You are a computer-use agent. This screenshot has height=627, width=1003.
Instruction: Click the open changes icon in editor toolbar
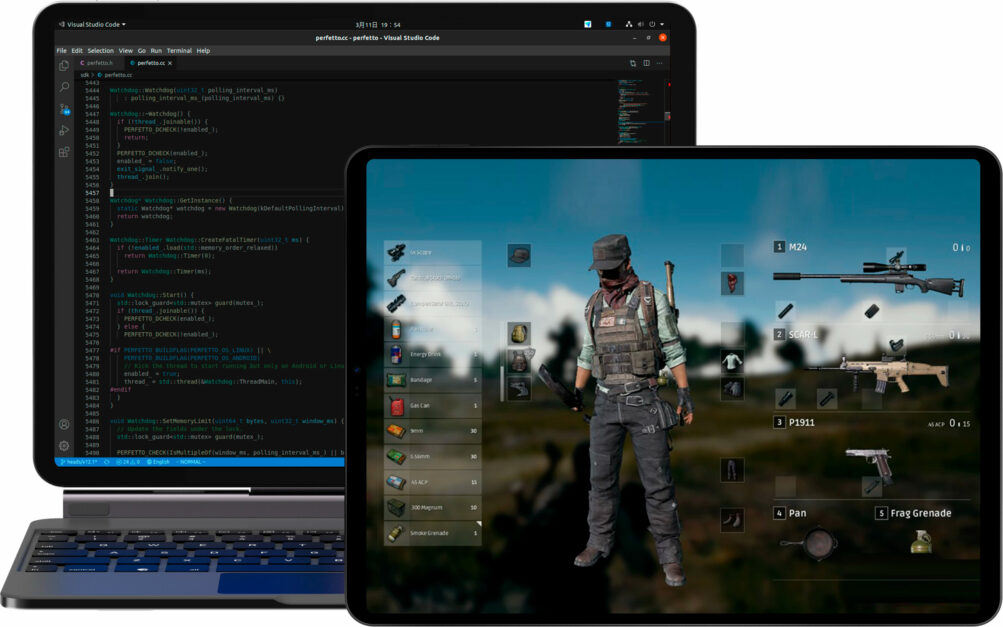[x=633, y=63]
